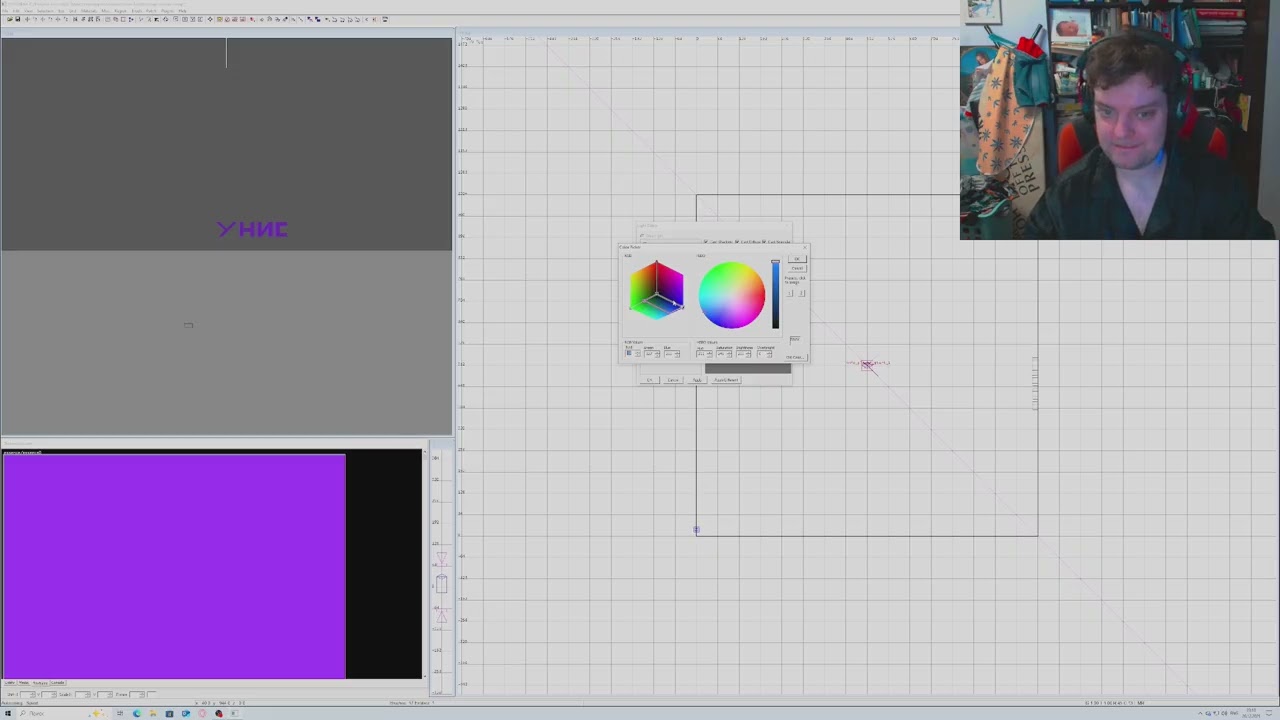Click OK in the Light Editor
1280x720 pixels.
pyautogui.click(x=650, y=380)
